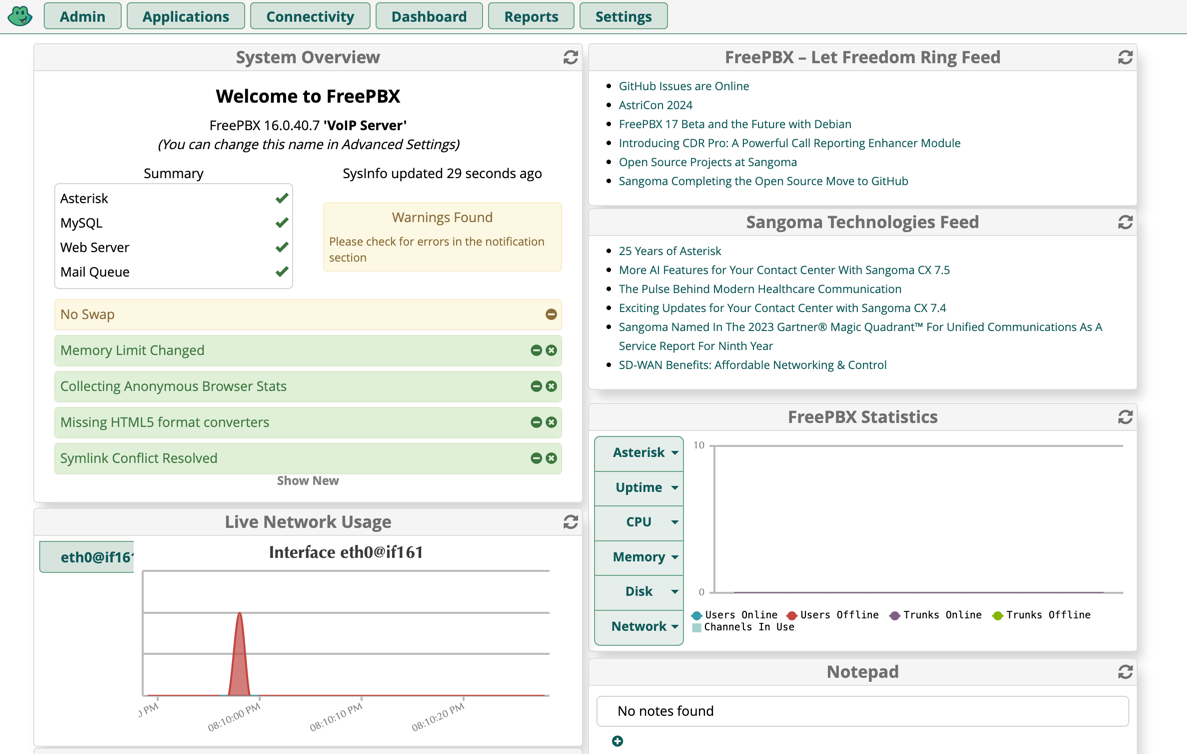Click the Symlink Conflict Resolved notification text
The width and height of the screenshot is (1187, 754).
(x=139, y=458)
